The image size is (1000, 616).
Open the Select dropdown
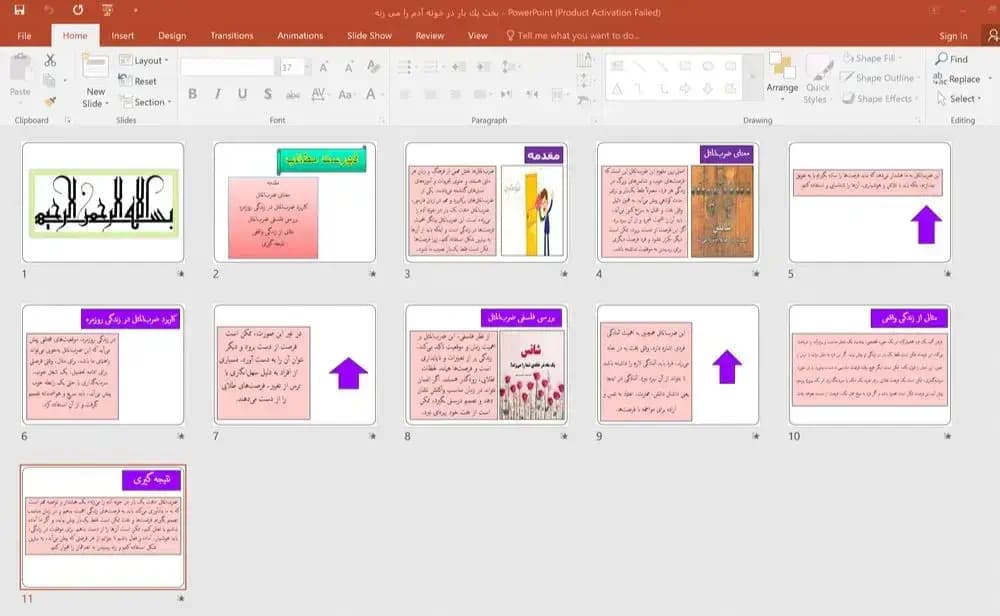point(959,99)
